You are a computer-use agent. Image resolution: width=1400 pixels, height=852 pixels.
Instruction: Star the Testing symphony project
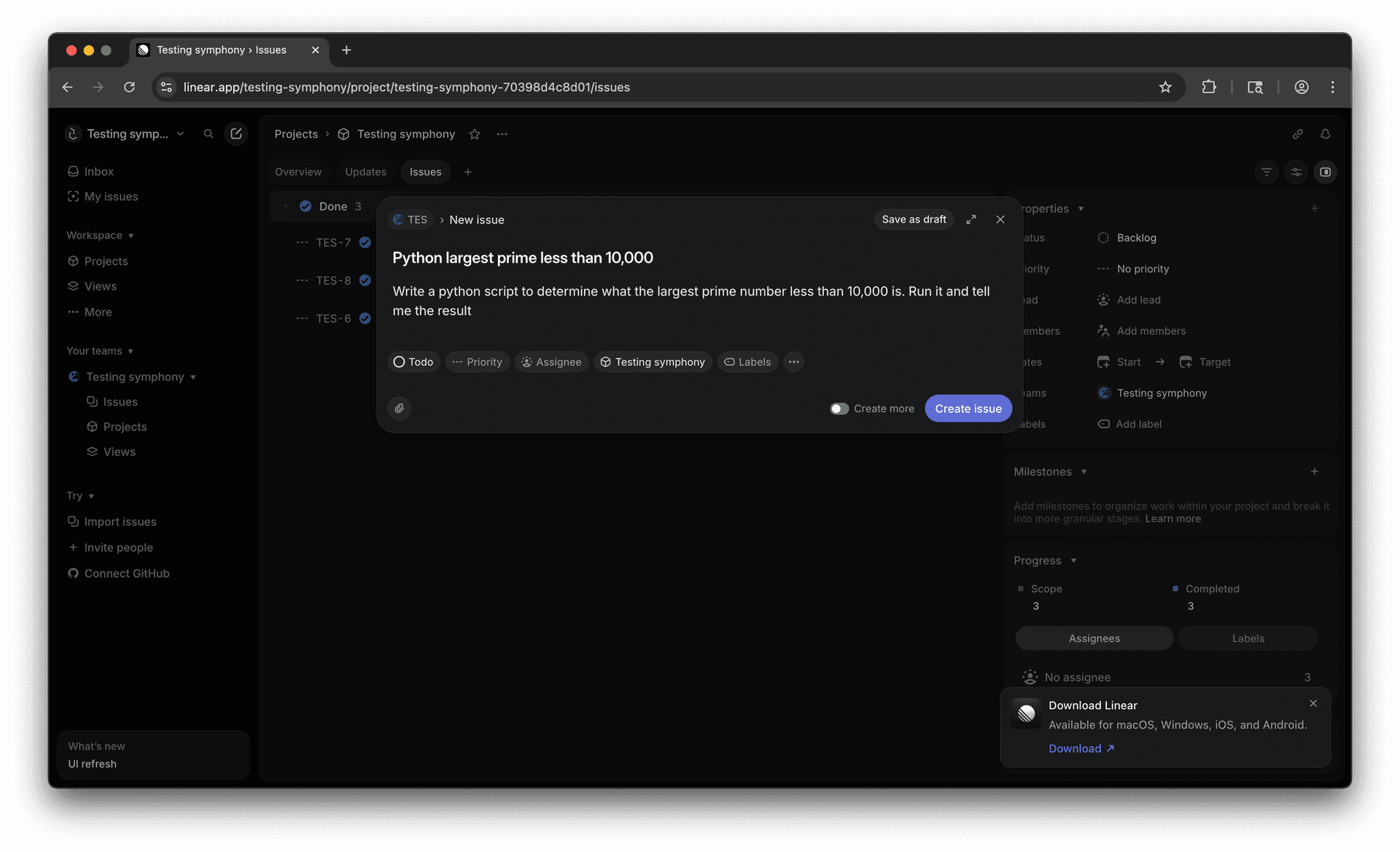pos(475,133)
